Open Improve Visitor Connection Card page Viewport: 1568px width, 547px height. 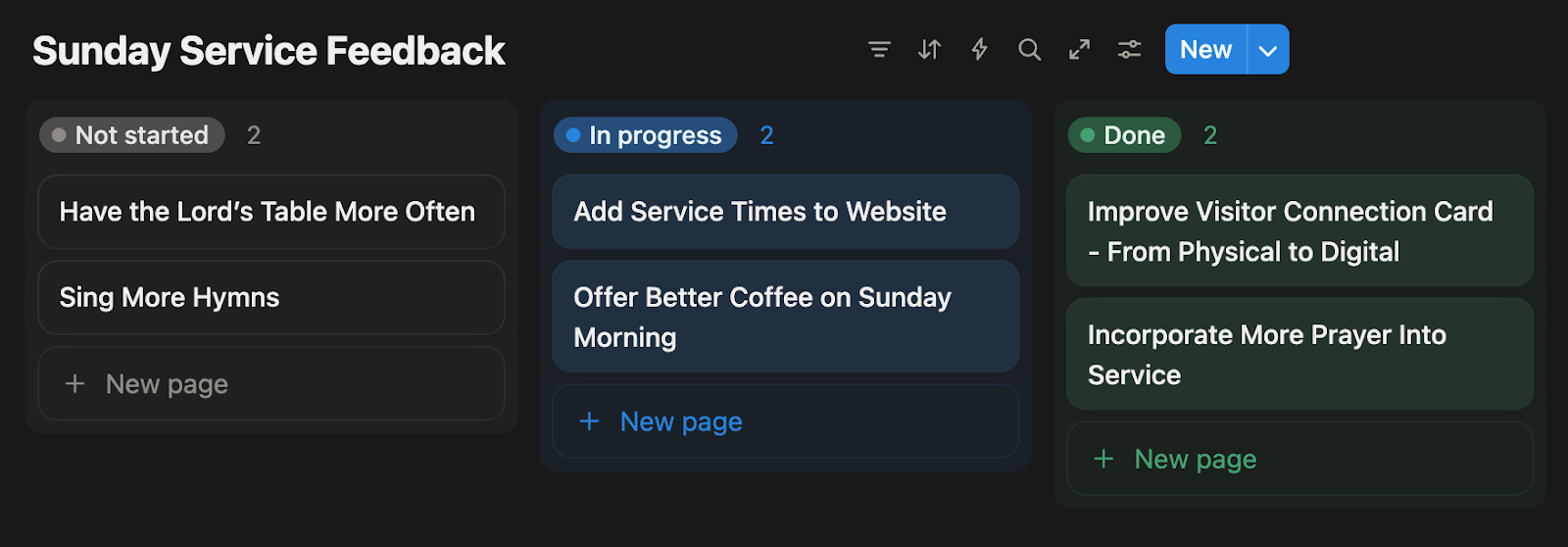(x=1299, y=231)
